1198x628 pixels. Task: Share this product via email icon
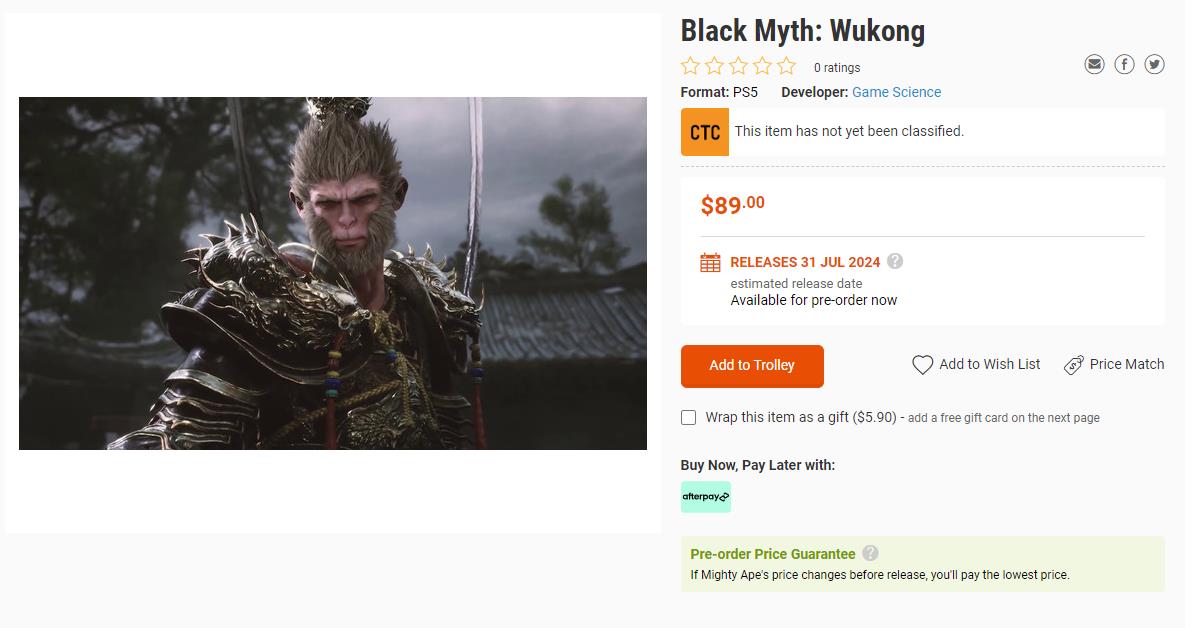pyautogui.click(x=1095, y=65)
